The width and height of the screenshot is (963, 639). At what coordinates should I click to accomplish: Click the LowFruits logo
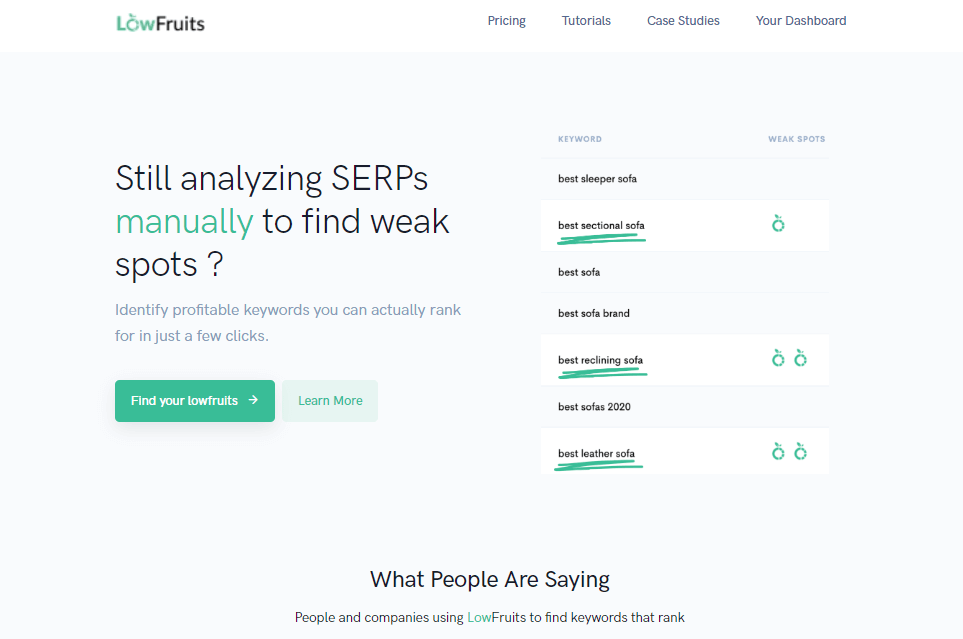(160, 23)
